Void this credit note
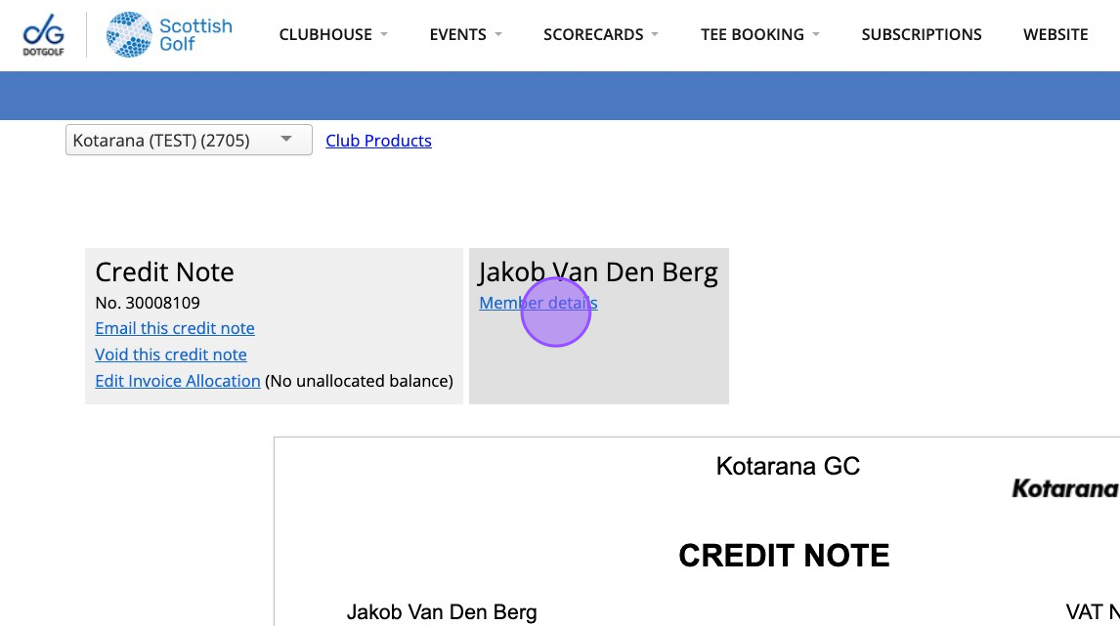1120x626 pixels. pos(171,354)
